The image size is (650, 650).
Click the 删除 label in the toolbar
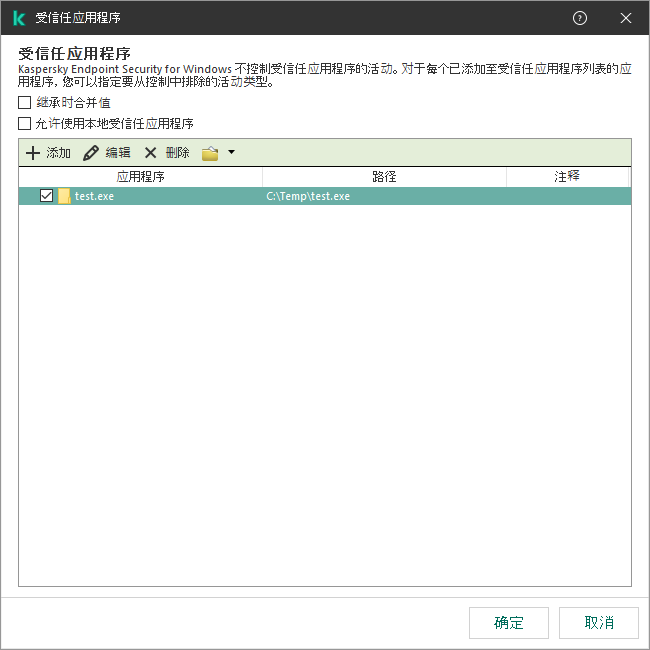click(178, 153)
